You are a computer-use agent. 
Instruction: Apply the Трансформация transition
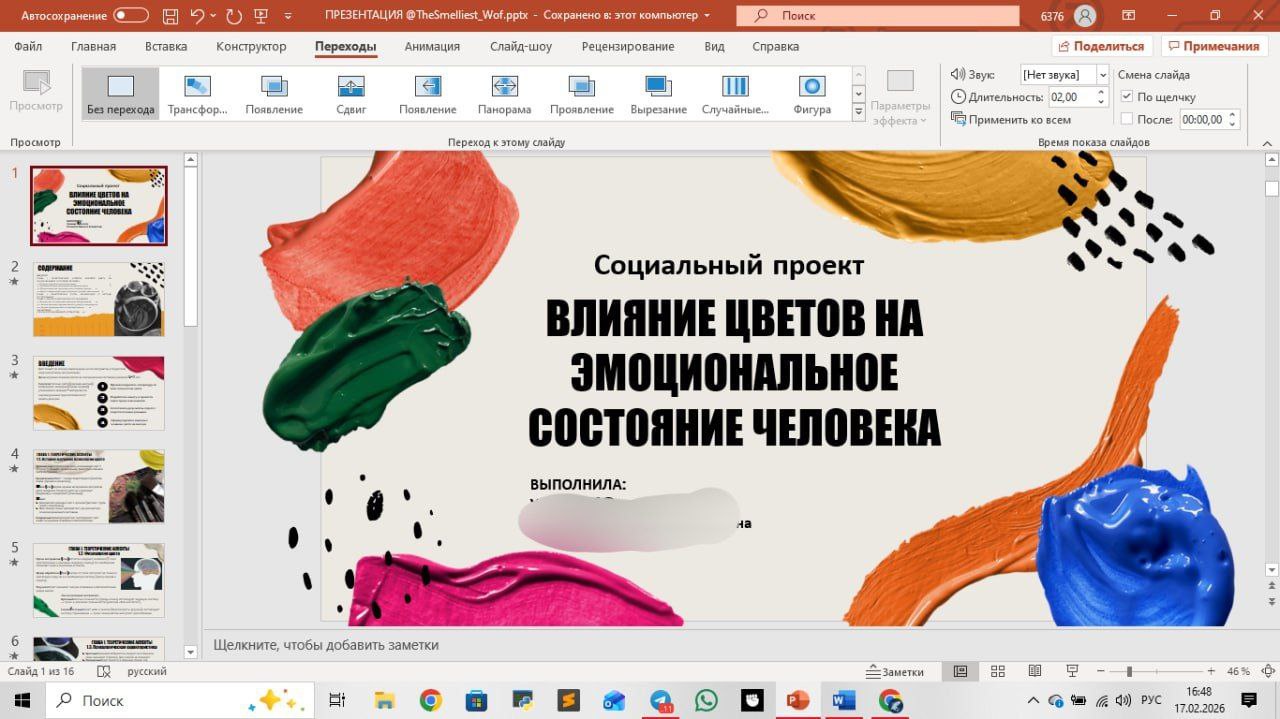197,94
